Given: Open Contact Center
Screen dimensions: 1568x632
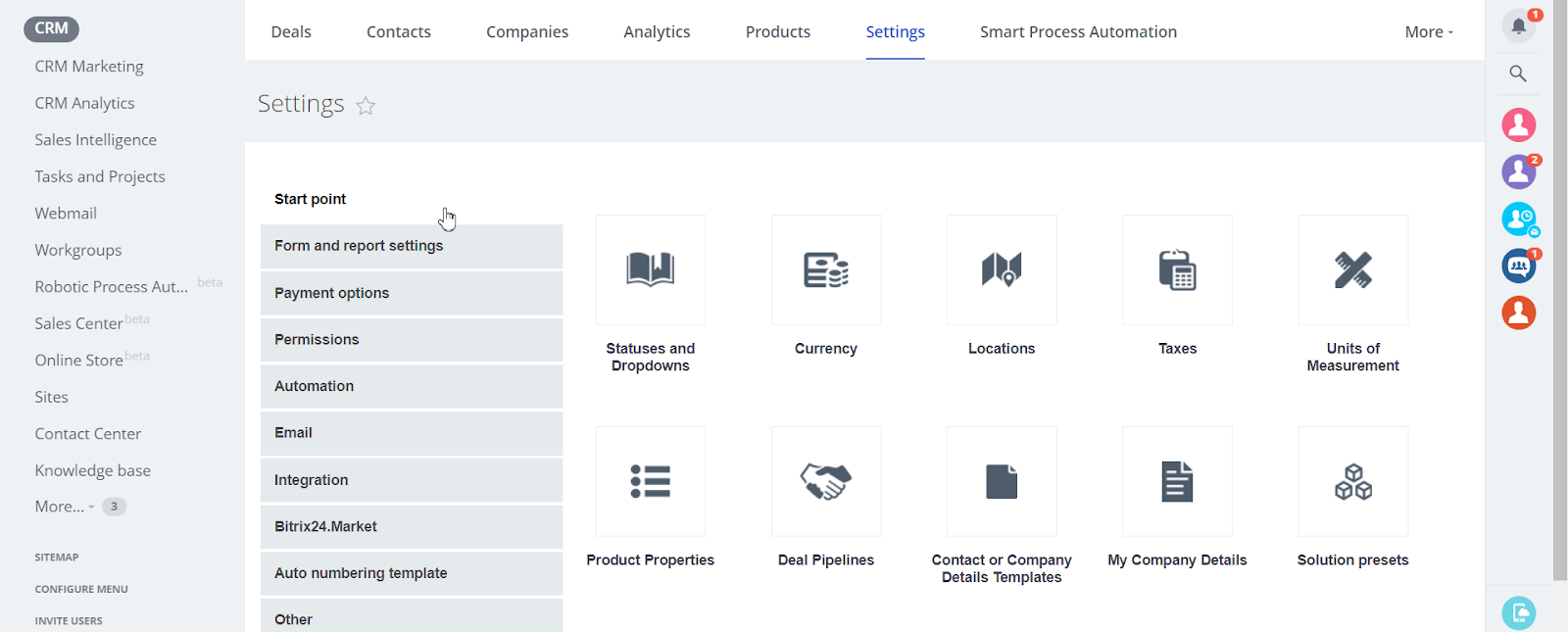Looking at the screenshot, I should (x=88, y=433).
